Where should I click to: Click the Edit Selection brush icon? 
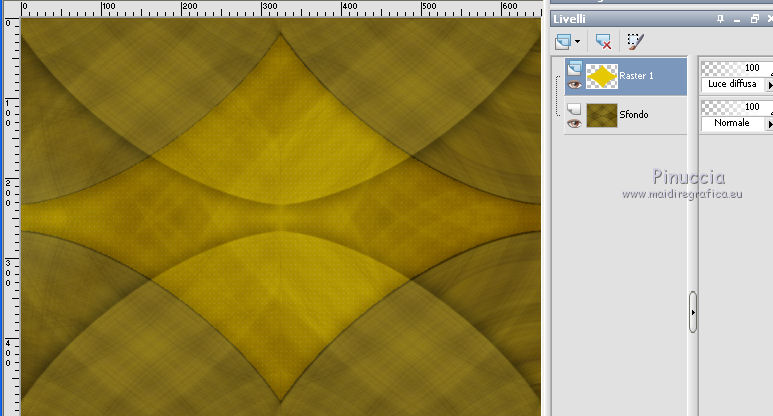635,41
